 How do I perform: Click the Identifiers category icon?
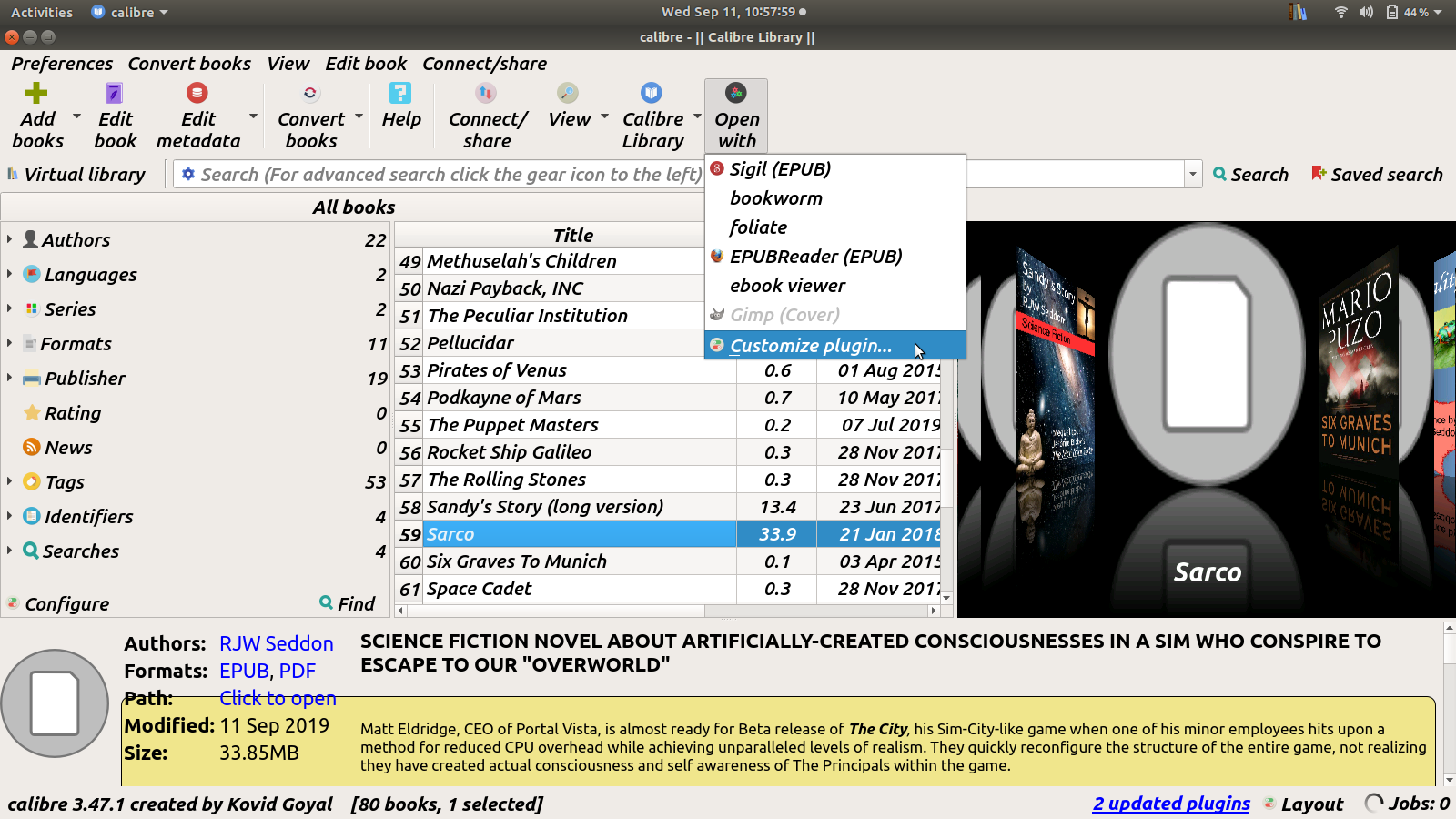(32, 516)
